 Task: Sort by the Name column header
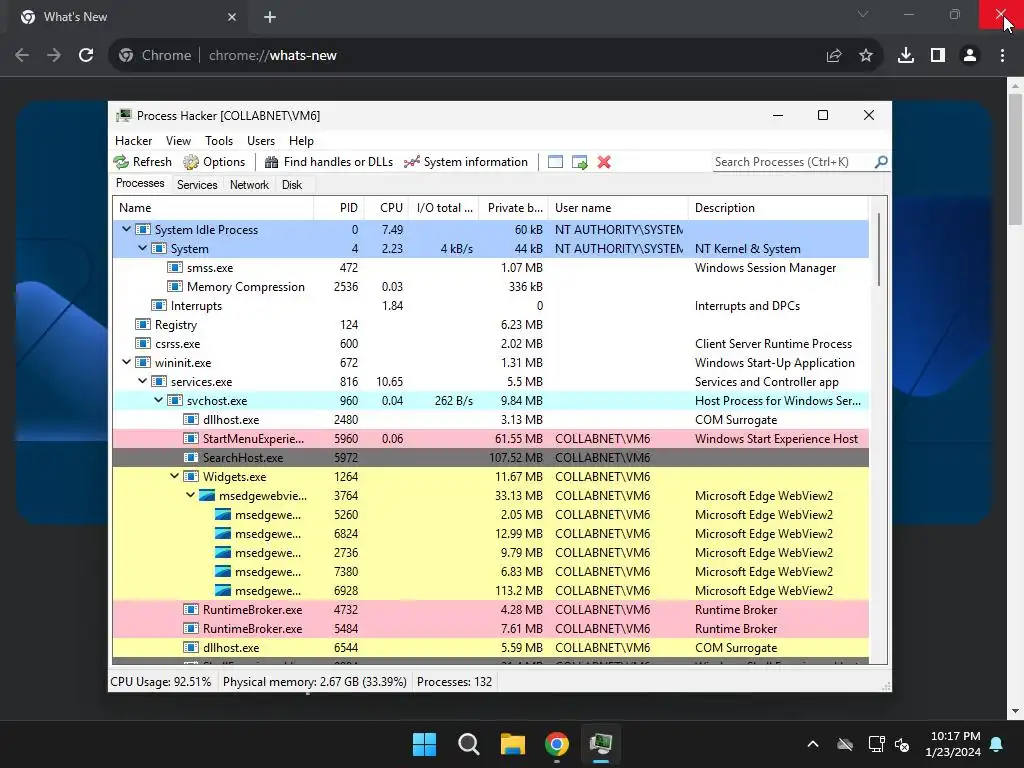(213, 208)
